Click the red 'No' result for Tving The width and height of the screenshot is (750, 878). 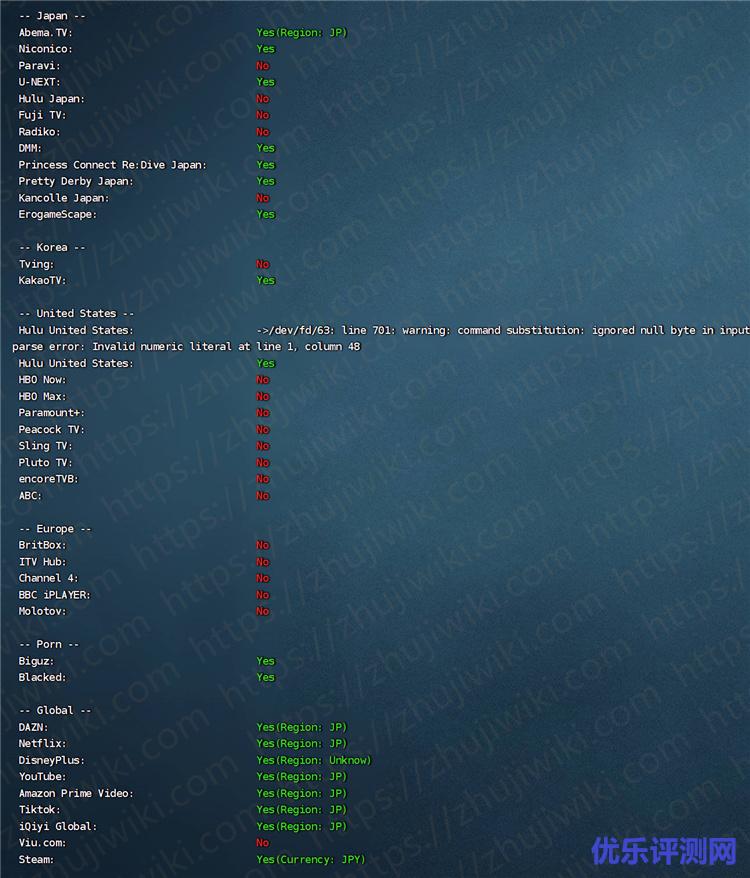(263, 264)
